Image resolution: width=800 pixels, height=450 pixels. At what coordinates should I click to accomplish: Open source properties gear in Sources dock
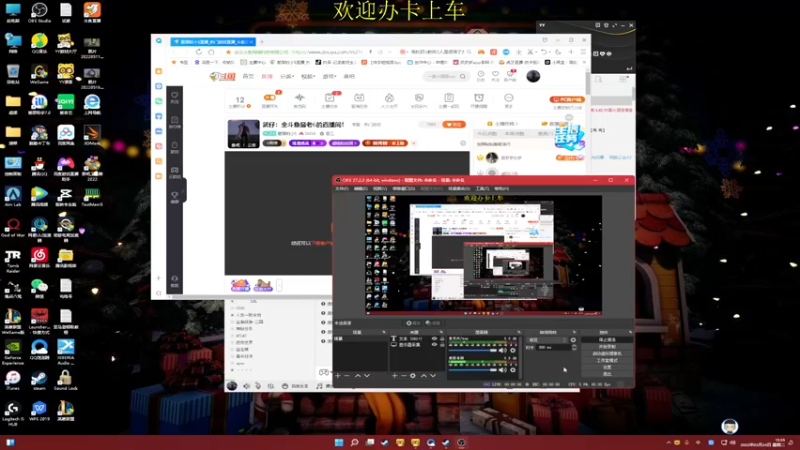[x=413, y=376]
